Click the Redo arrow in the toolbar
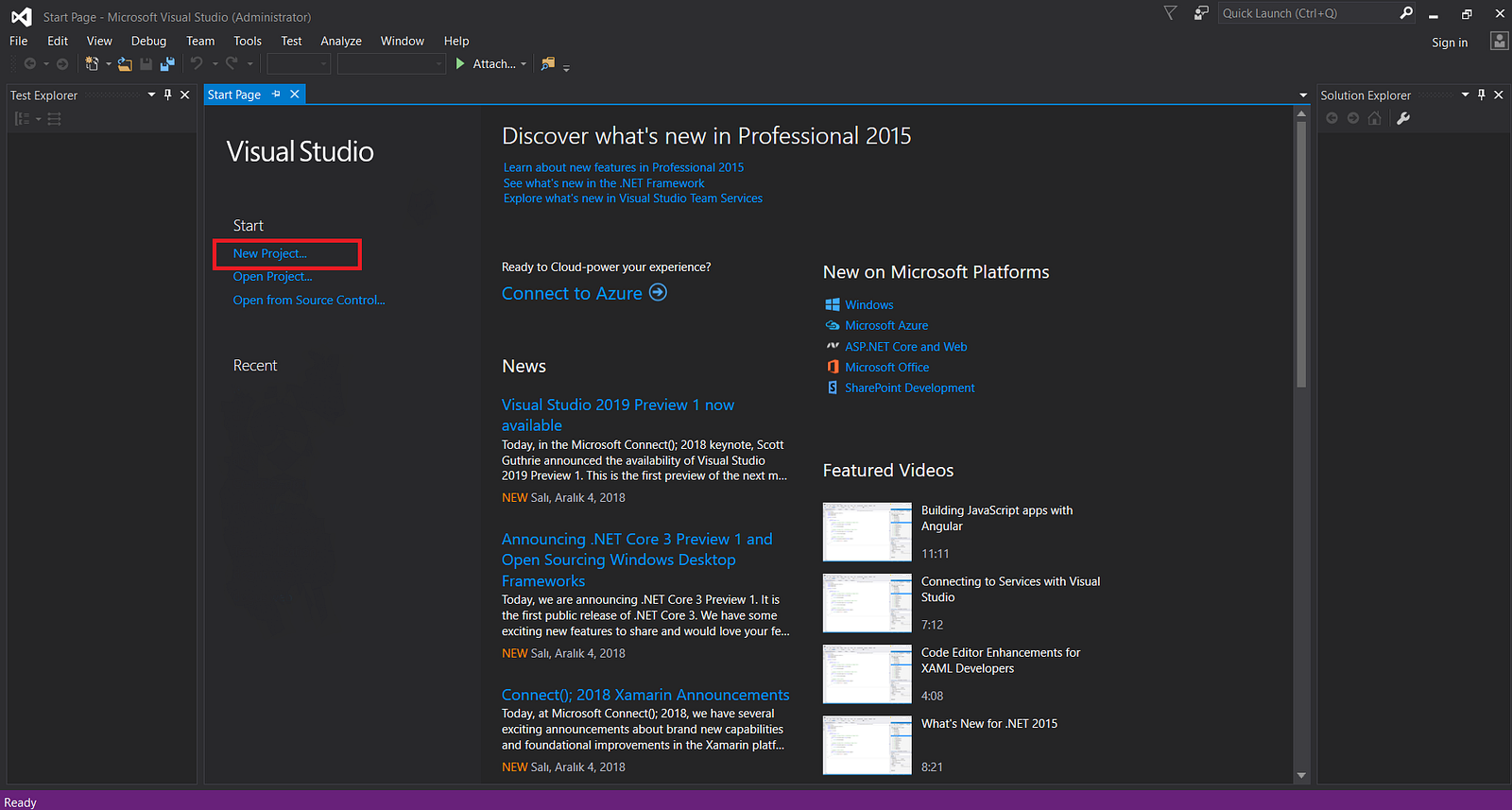Image resolution: width=1512 pixels, height=810 pixels. 232,63
